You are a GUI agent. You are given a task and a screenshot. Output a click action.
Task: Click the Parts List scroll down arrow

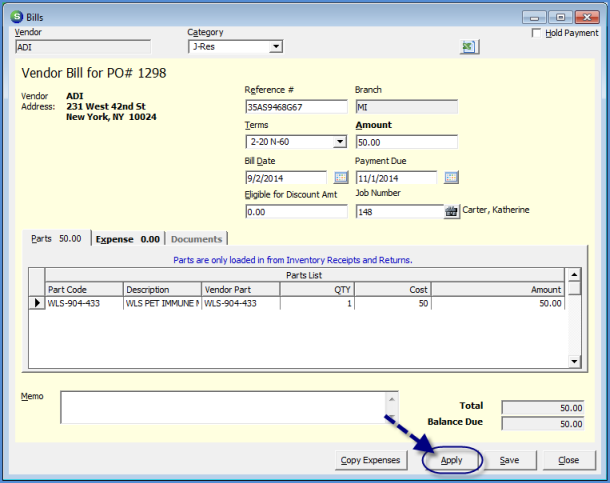point(574,361)
